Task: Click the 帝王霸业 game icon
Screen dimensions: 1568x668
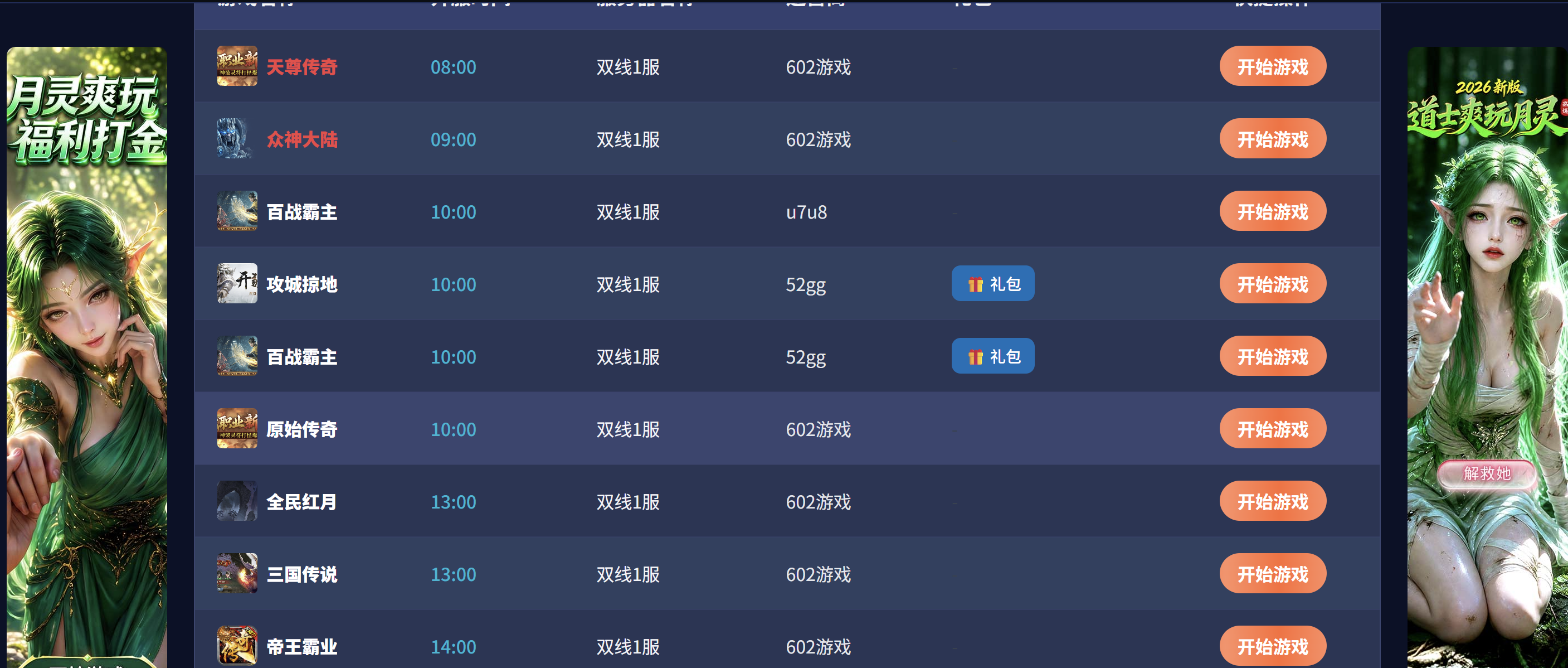Action: click(237, 646)
